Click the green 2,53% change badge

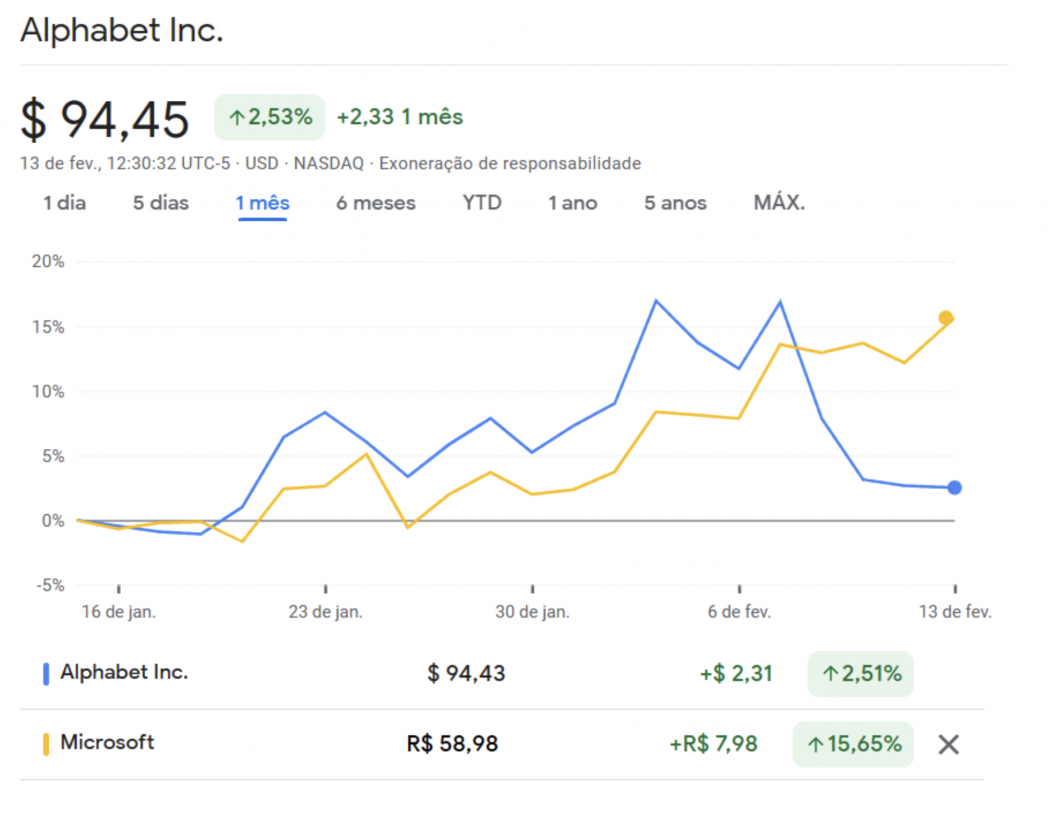click(x=269, y=117)
